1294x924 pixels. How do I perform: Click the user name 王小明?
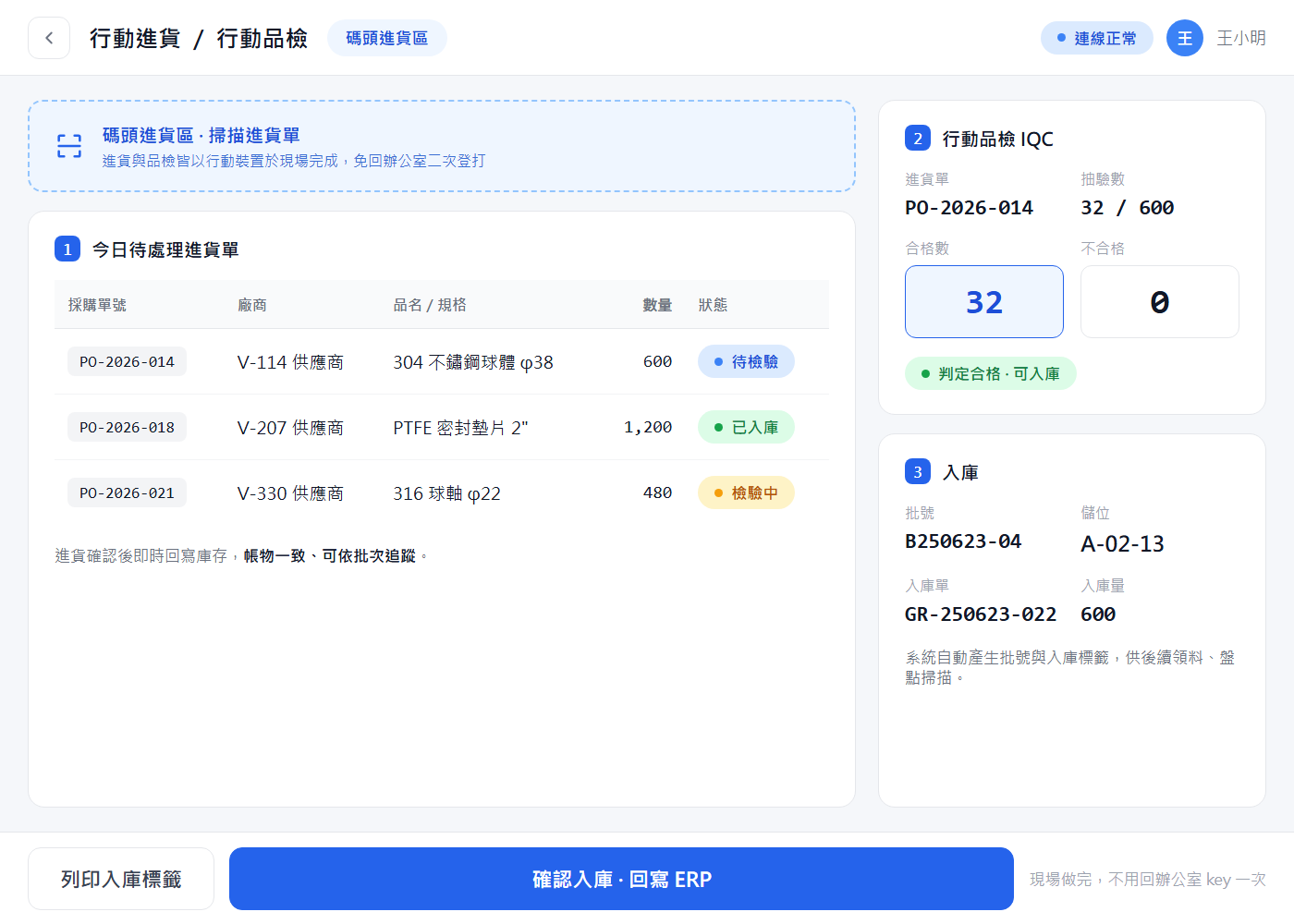pyautogui.click(x=1241, y=38)
